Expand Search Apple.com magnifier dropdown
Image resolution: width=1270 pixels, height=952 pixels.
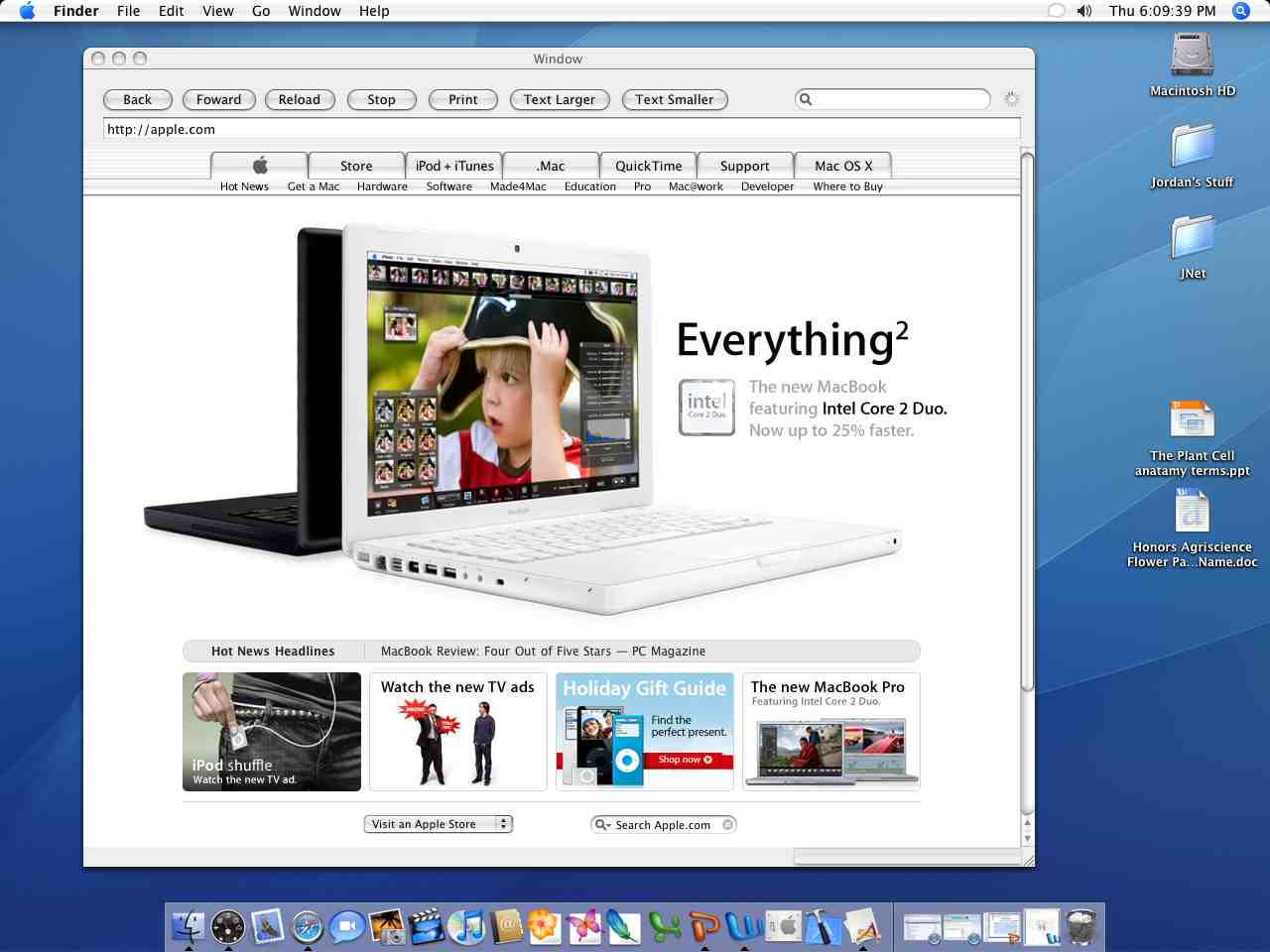pyautogui.click(x=601, y=824)
